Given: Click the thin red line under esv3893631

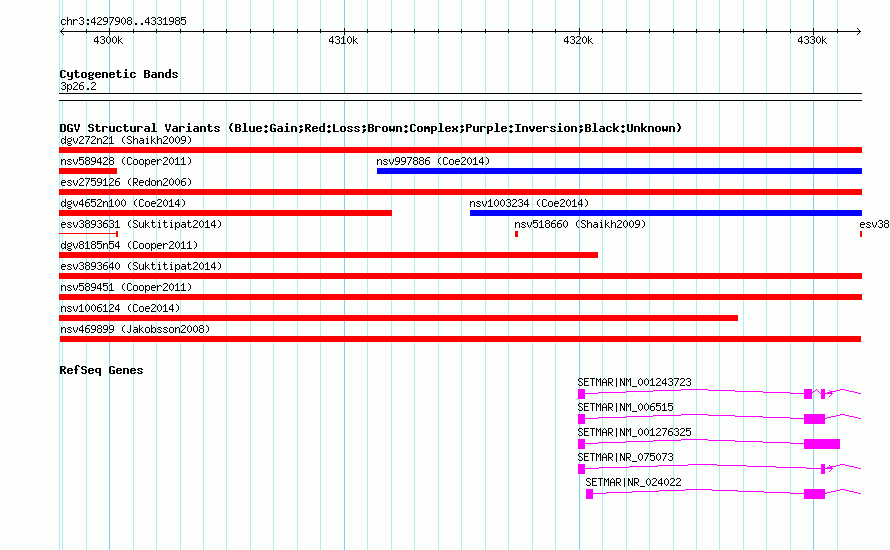Looking at the screenshot, I should click(x=89, y=233).
